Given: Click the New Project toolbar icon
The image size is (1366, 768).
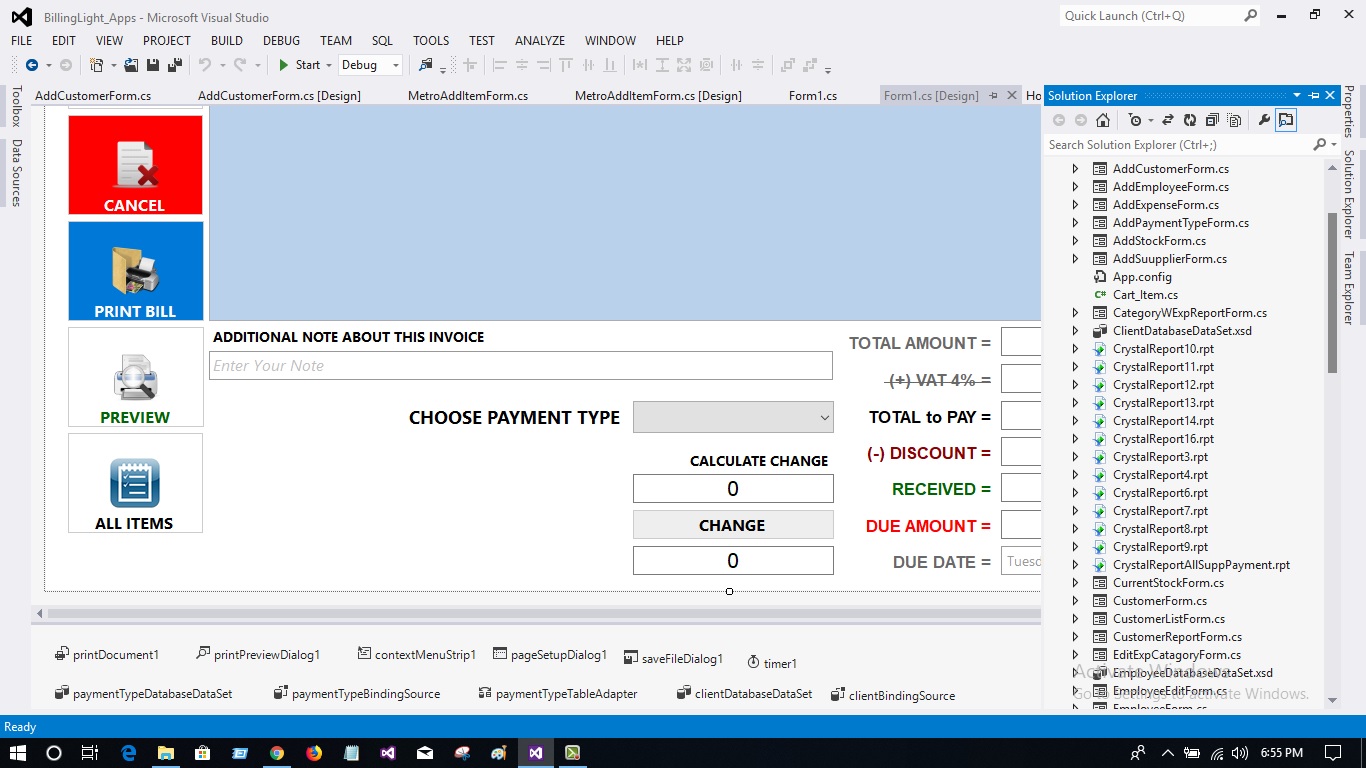Looking at the screenshot, I should click(97, 65).
